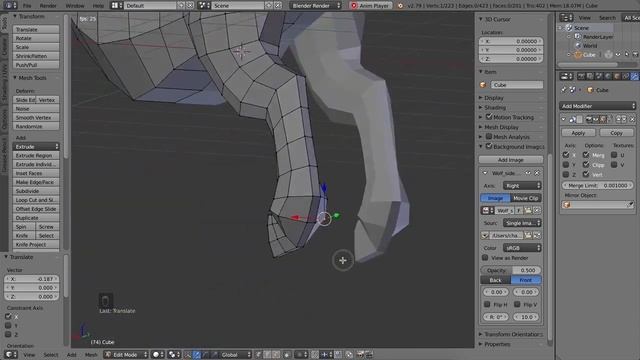Adjust the Opacity slider

(x=511, y=270)
